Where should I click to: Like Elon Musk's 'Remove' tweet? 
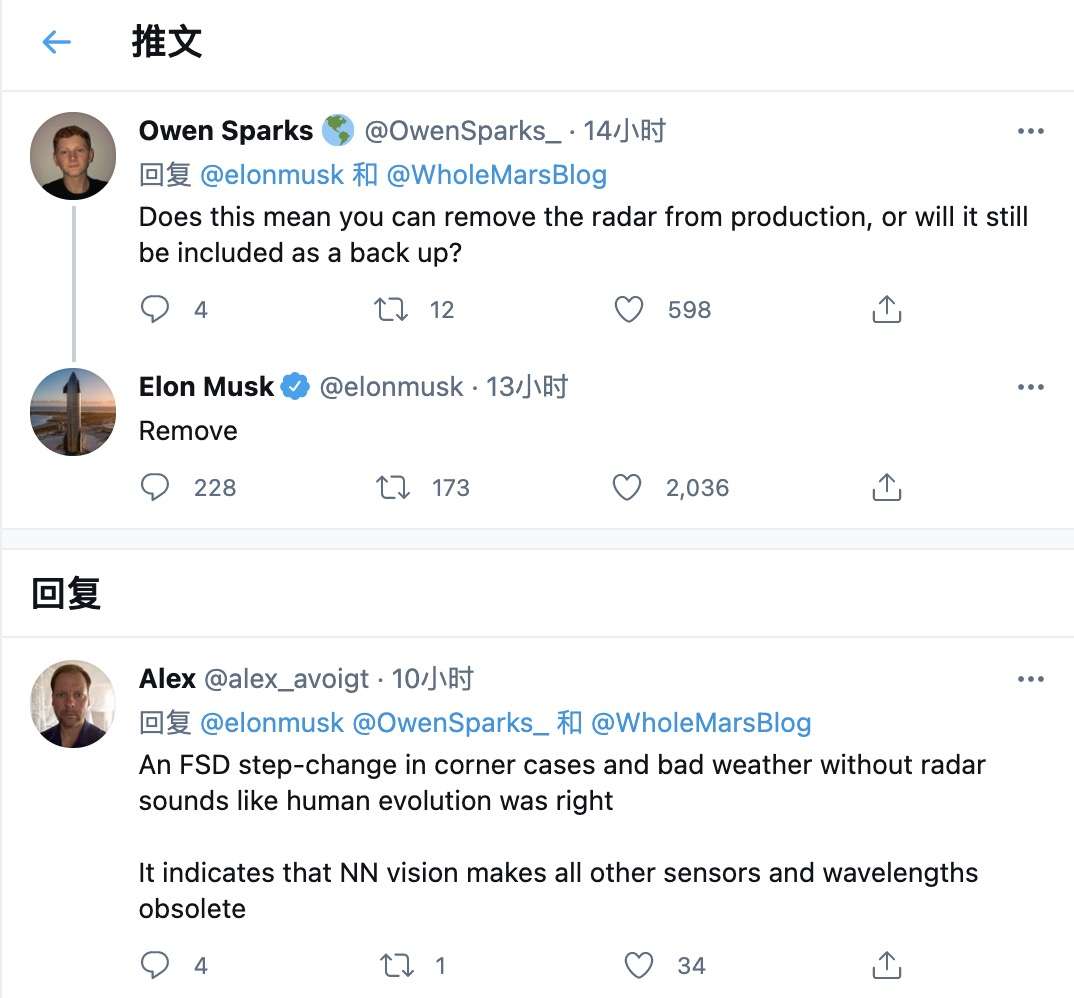pos(626,488)
